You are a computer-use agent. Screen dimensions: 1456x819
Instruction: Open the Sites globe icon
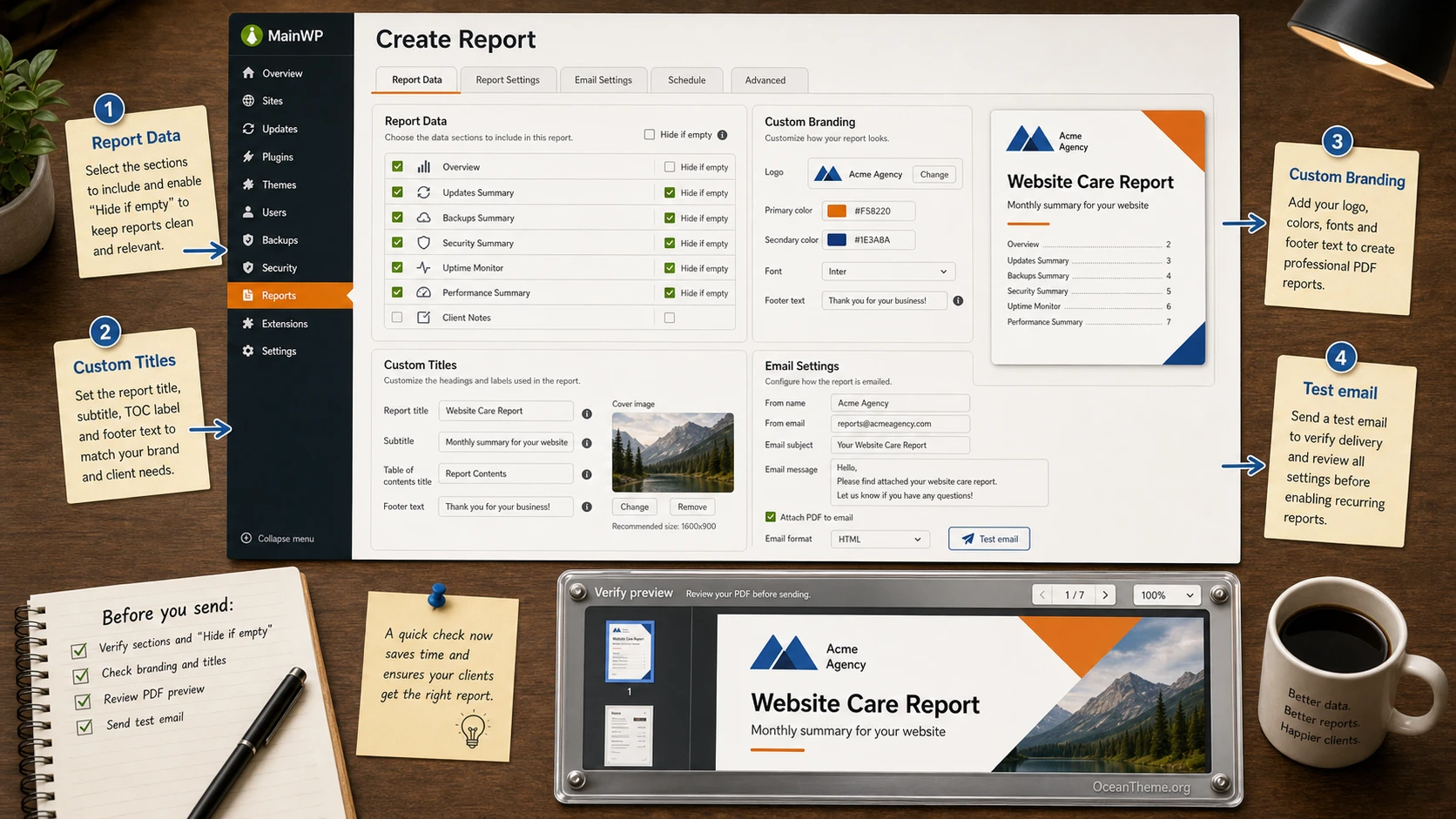click(x=248, y=101)
